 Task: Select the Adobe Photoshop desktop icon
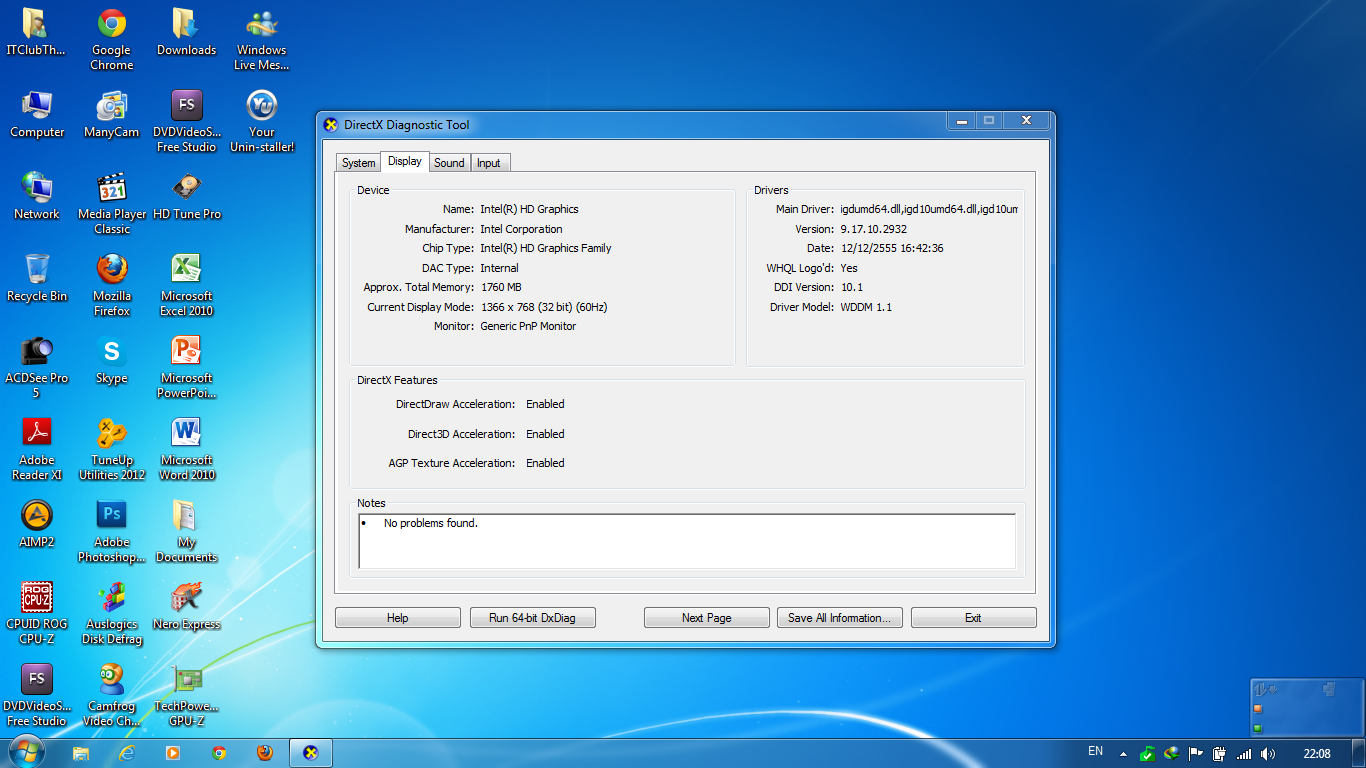[112, 532]
